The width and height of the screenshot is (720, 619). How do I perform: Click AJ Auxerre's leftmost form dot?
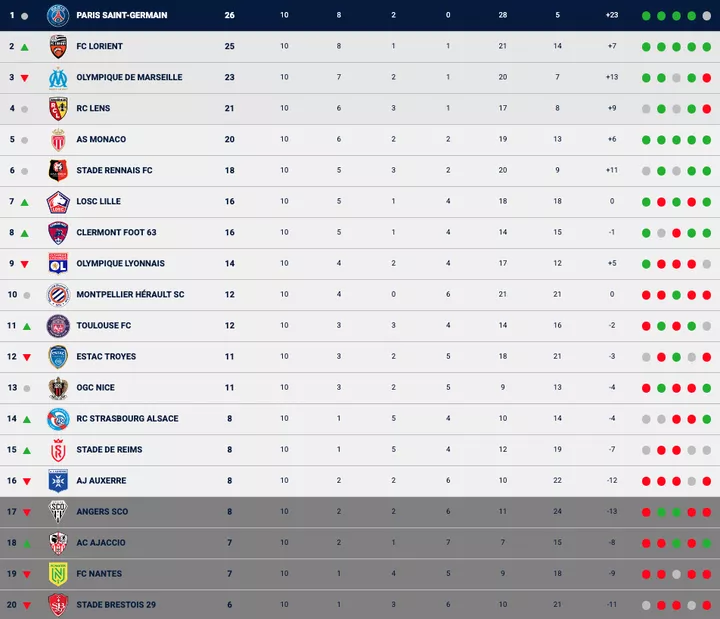click(x=647, y=481)
